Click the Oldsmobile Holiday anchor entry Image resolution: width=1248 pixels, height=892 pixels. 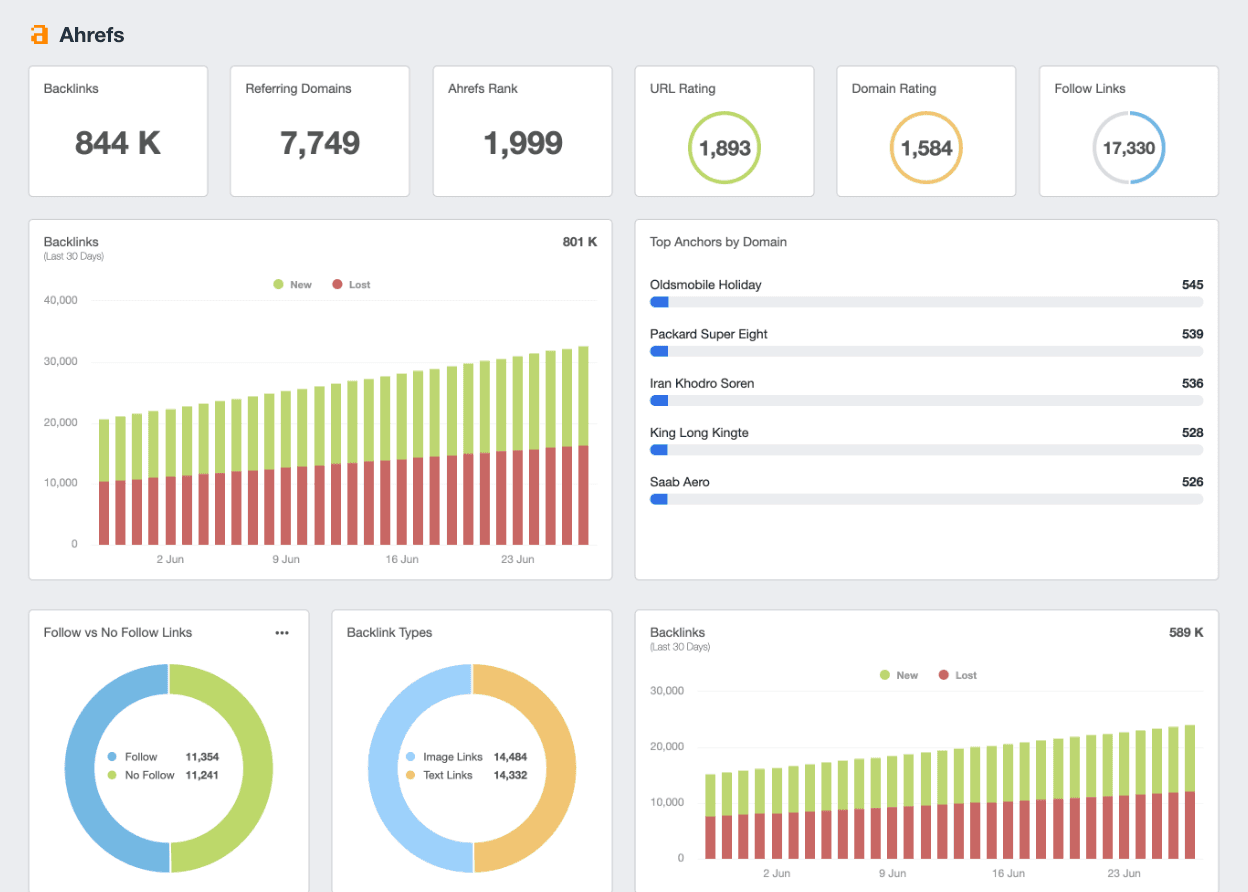point(926,290)
